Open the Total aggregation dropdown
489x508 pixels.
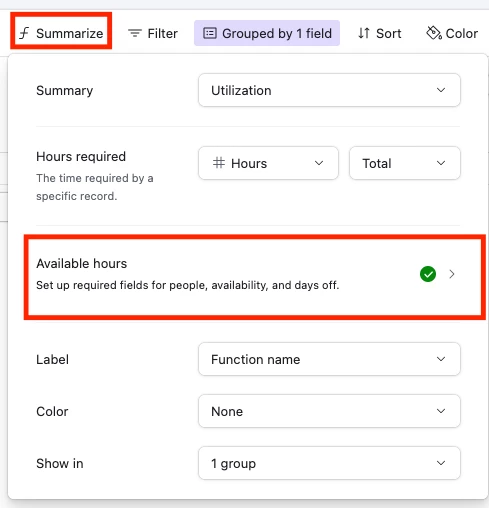(x=405, y=163)
